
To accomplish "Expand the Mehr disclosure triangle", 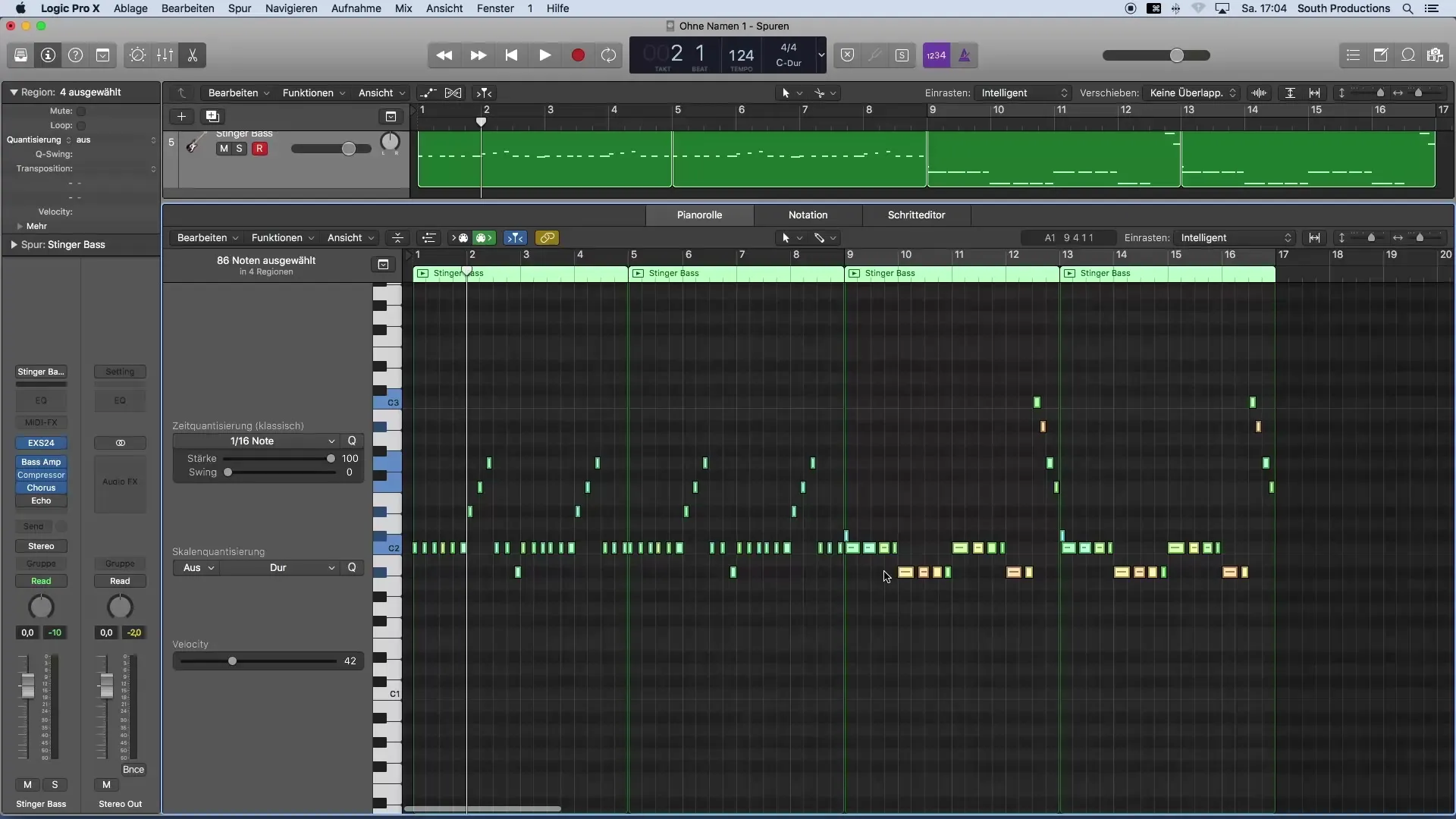I will (x=20, y=227).
